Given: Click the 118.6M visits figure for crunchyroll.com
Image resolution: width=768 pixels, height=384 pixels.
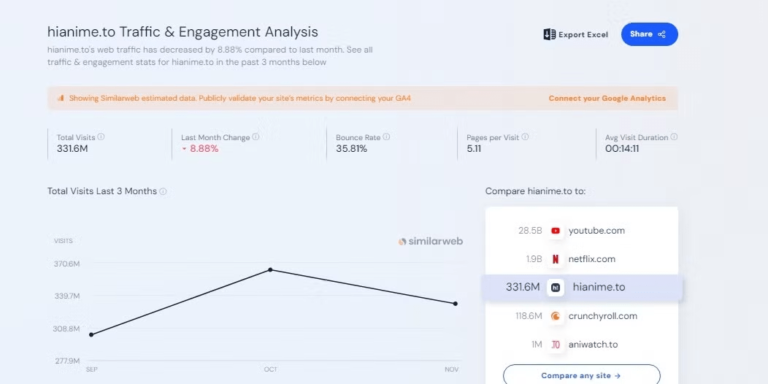Looking at the screenshot, I should coord(528,316).
